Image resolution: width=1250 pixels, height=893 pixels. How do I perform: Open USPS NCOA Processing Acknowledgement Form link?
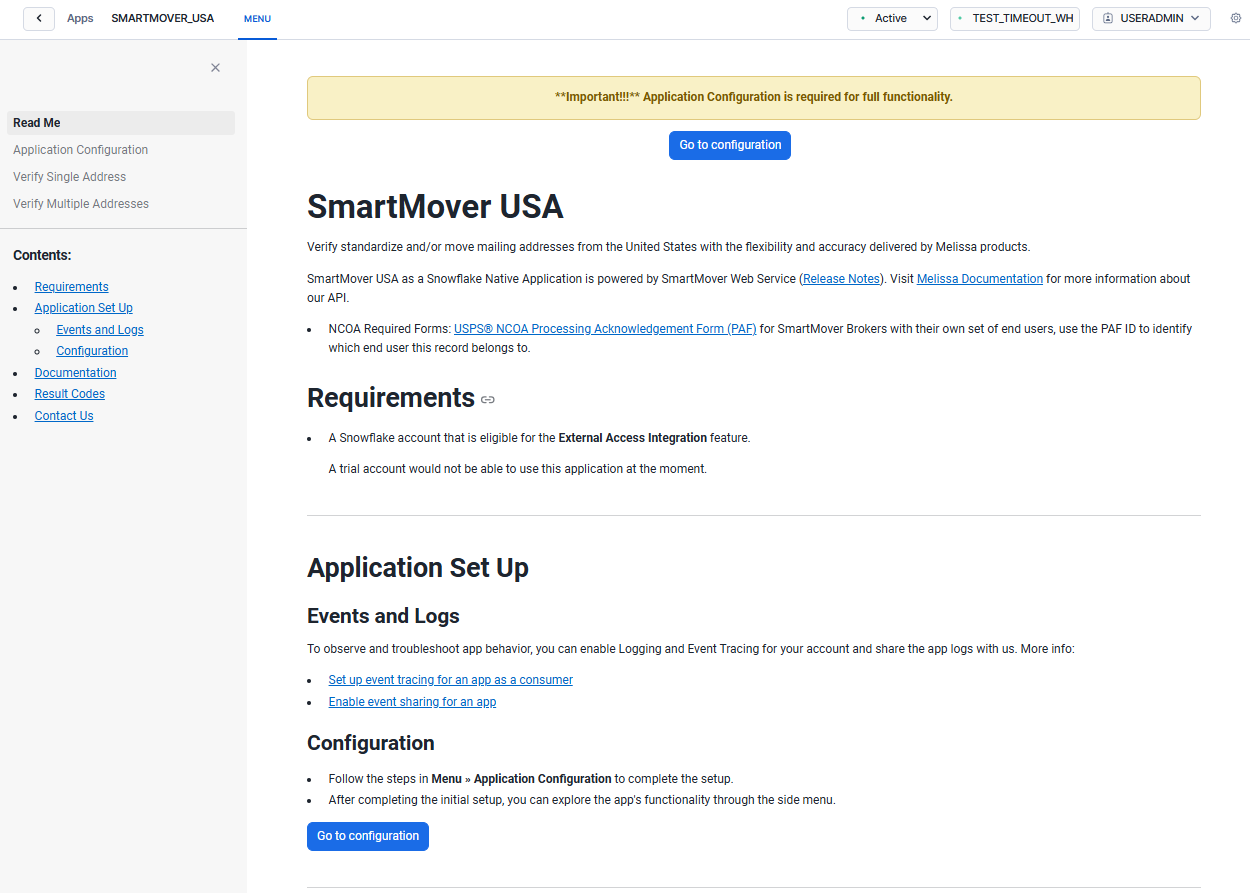(x=605, y=329)
